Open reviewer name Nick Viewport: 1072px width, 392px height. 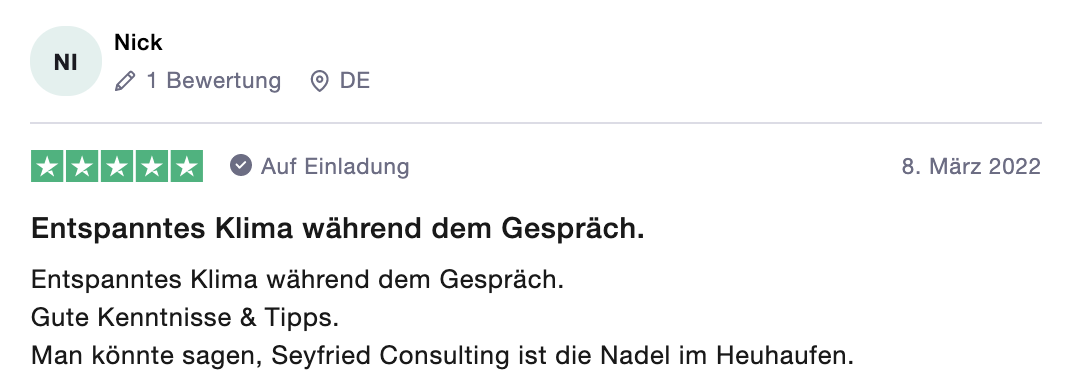138,42
